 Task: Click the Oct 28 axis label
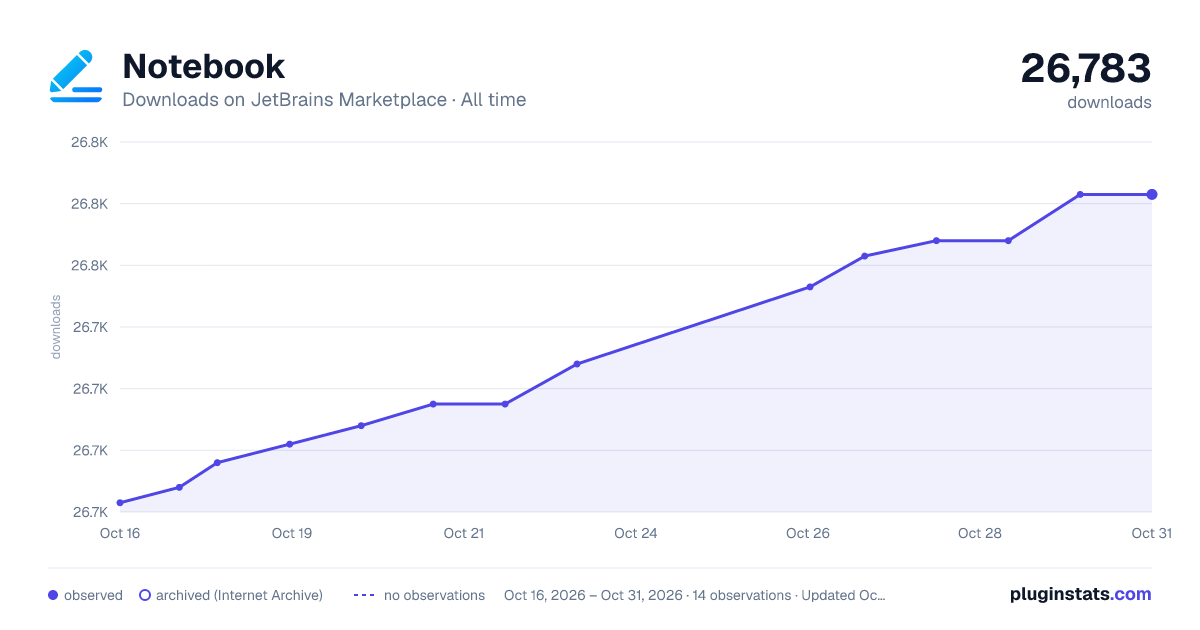pyautogui.click(x=980, y=533)
